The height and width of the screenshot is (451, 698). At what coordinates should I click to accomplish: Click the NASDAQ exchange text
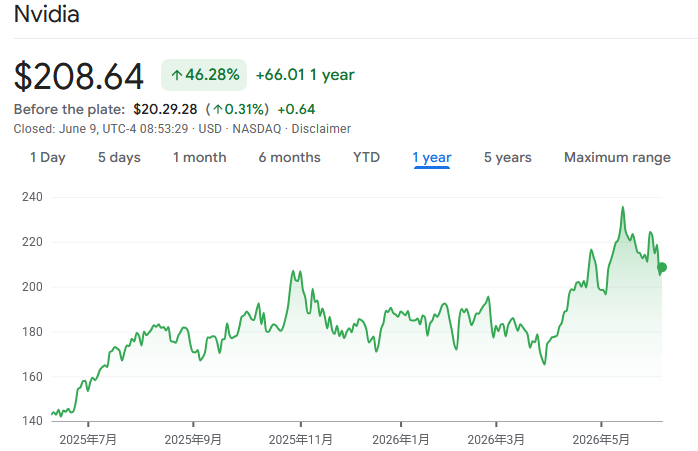point(257,129)
